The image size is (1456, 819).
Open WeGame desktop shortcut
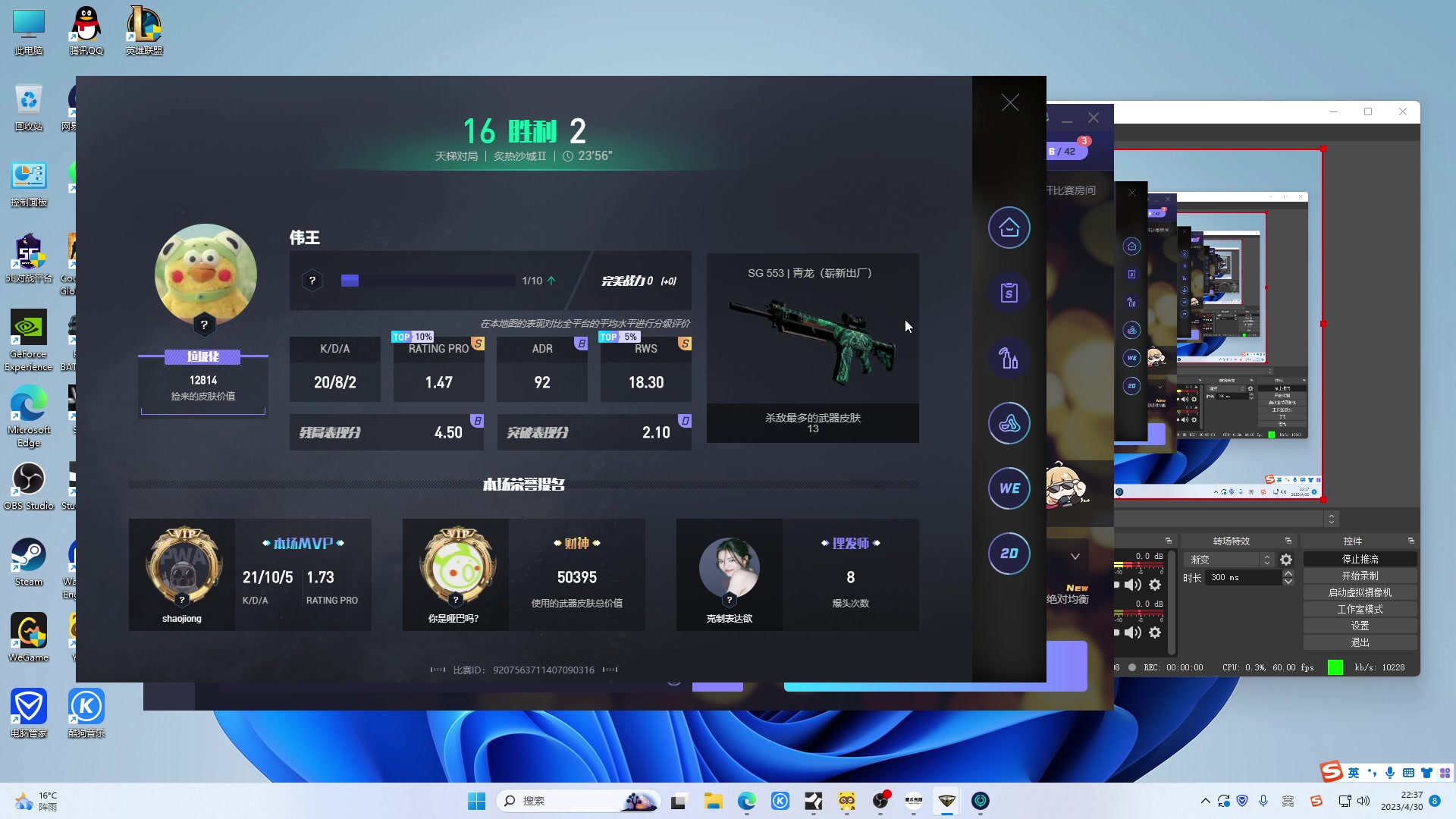[29, 637]
